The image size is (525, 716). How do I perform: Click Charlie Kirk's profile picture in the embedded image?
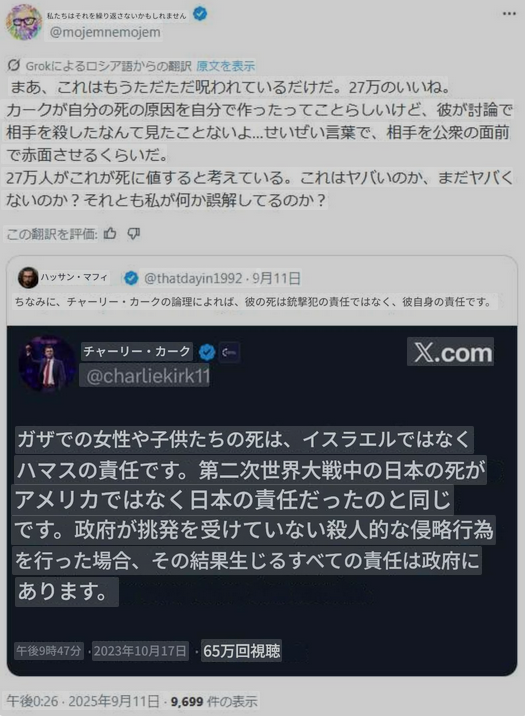tap(47, 364)
